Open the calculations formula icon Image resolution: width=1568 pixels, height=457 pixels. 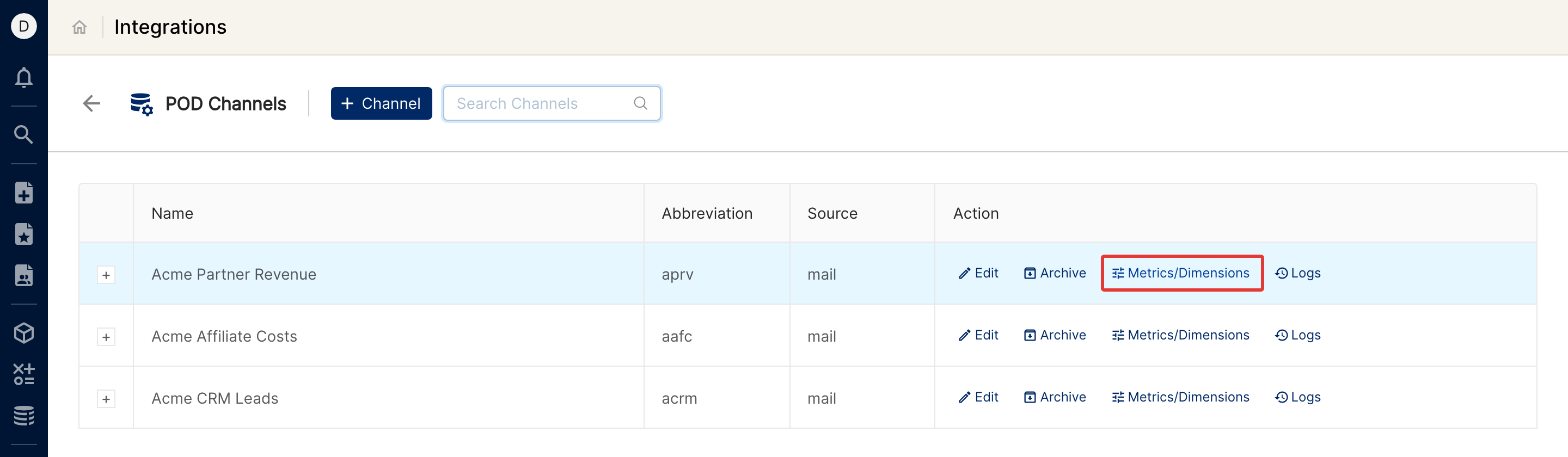24,374
